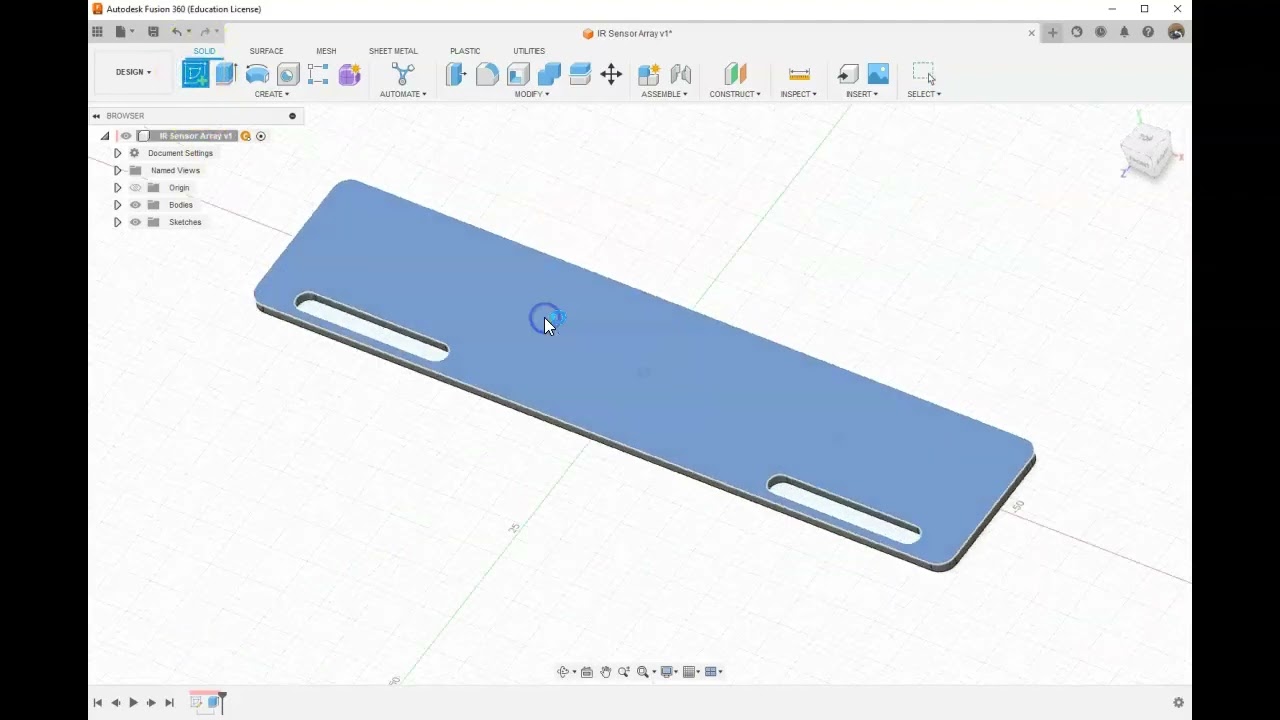Image resolution: width=1280 pixels, height=720 pixels.
Task: Toggle visibility of Origin folder
Action: tap(135, 188)
